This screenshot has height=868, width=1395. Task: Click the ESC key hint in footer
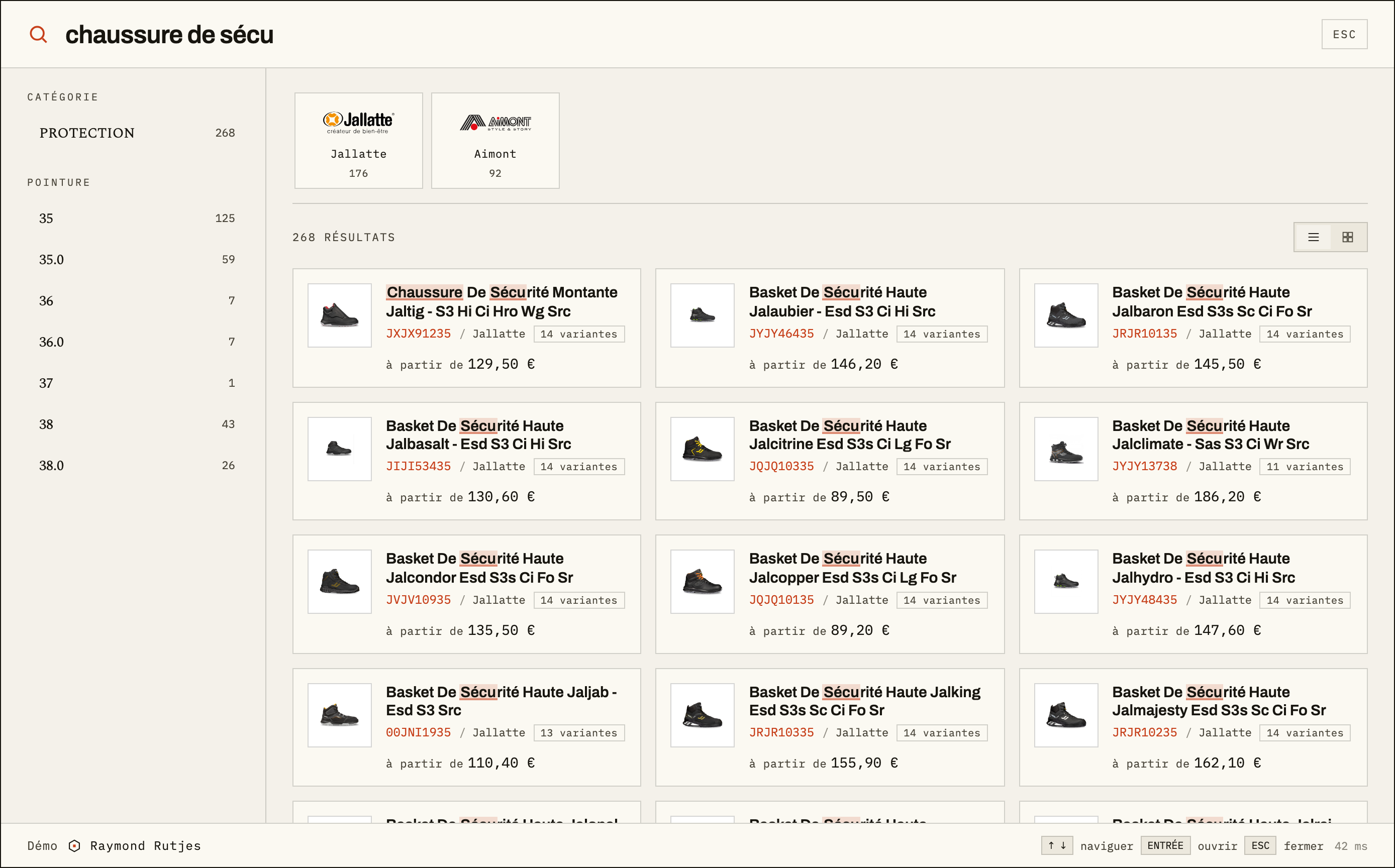[x=1260, y=845]
